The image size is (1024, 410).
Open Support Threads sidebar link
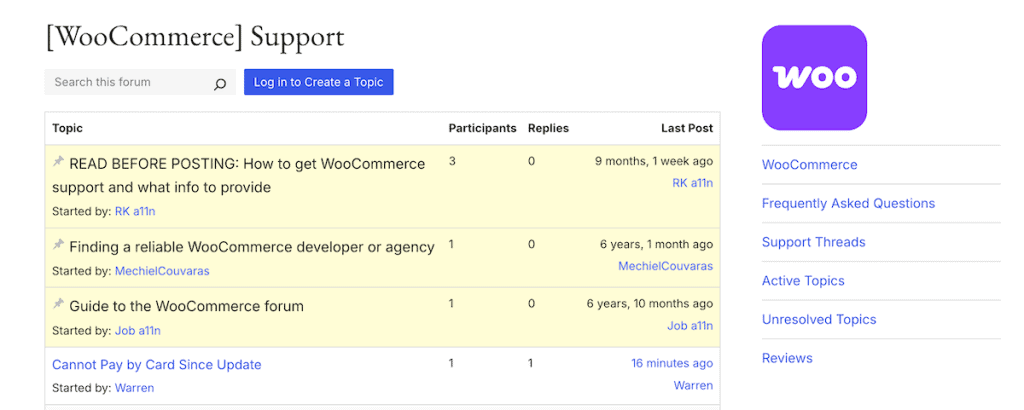[x=813, y=242]
